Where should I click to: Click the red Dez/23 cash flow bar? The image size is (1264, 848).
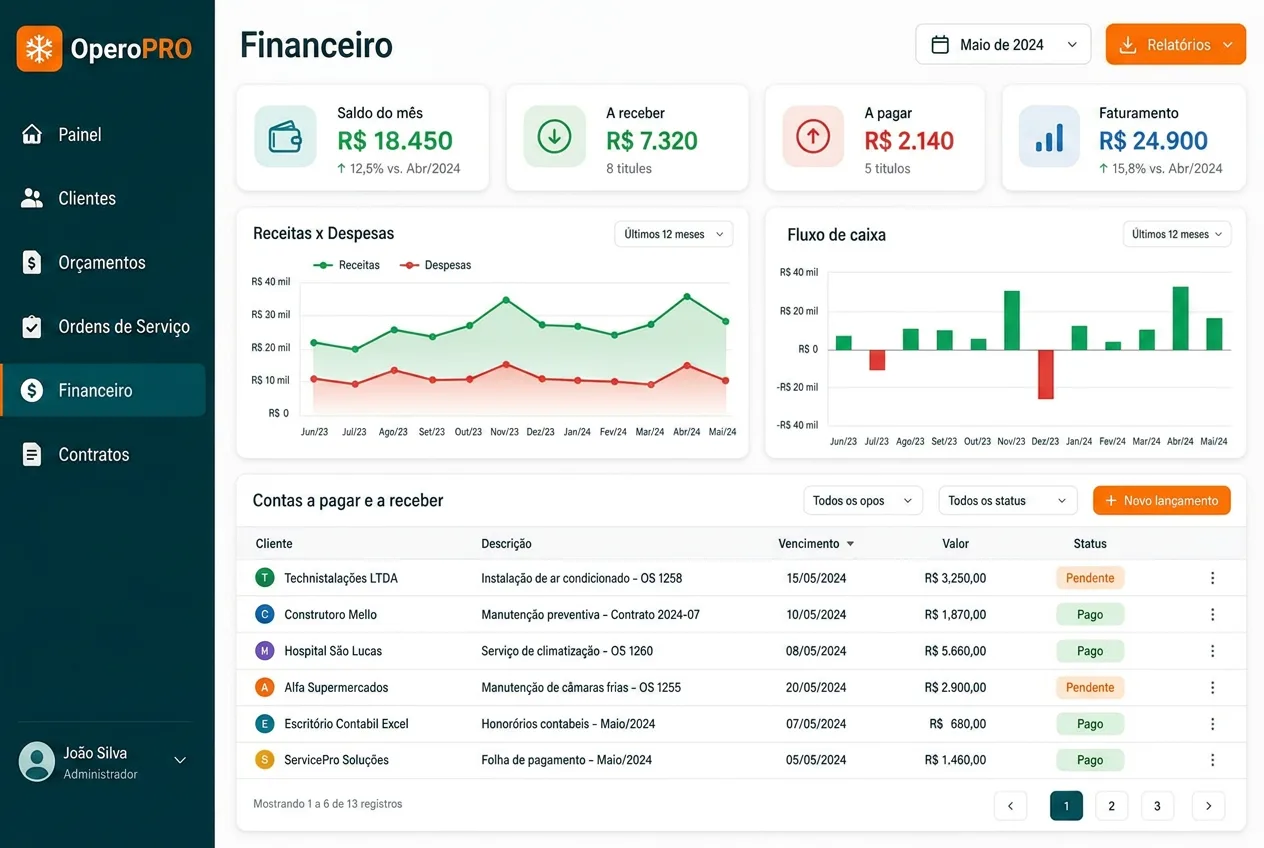pos(1046,374)
